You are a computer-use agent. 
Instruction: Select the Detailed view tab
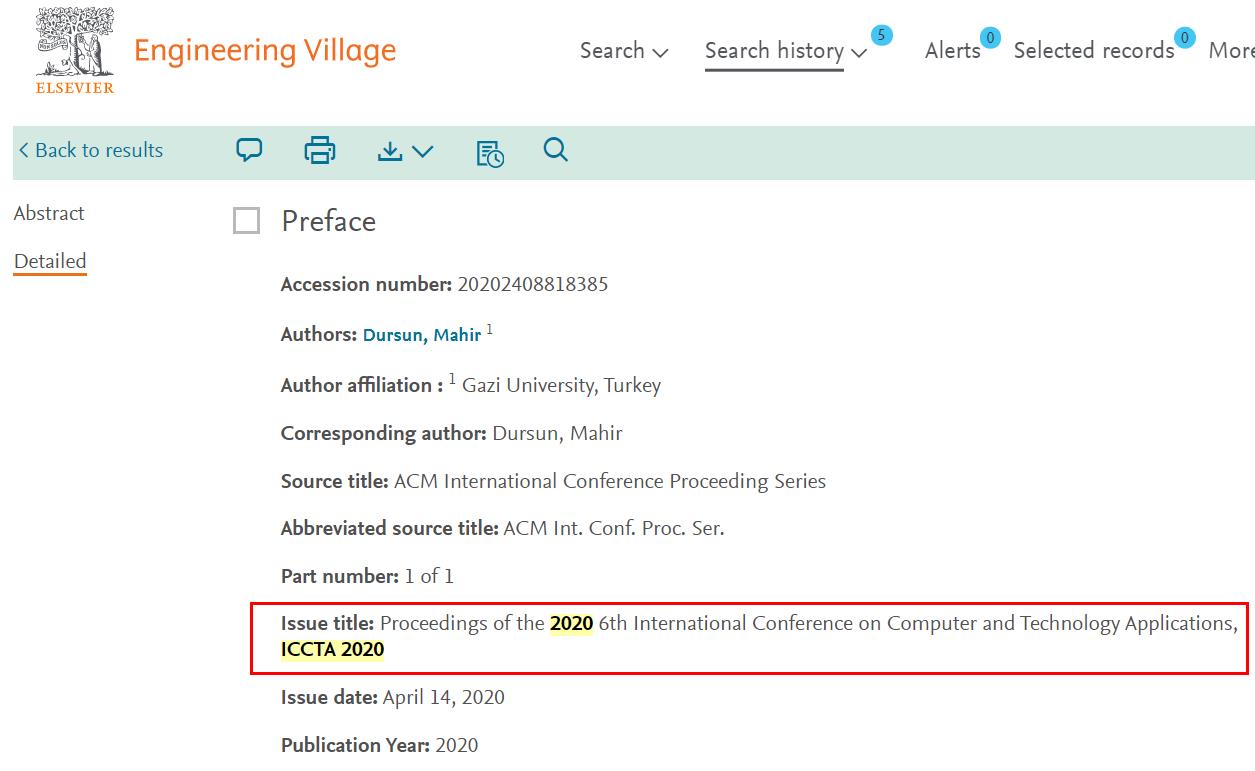(50, 261)
